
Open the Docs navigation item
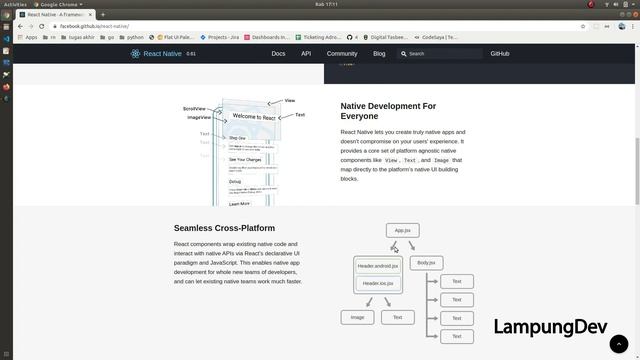[x=278, y=53]
